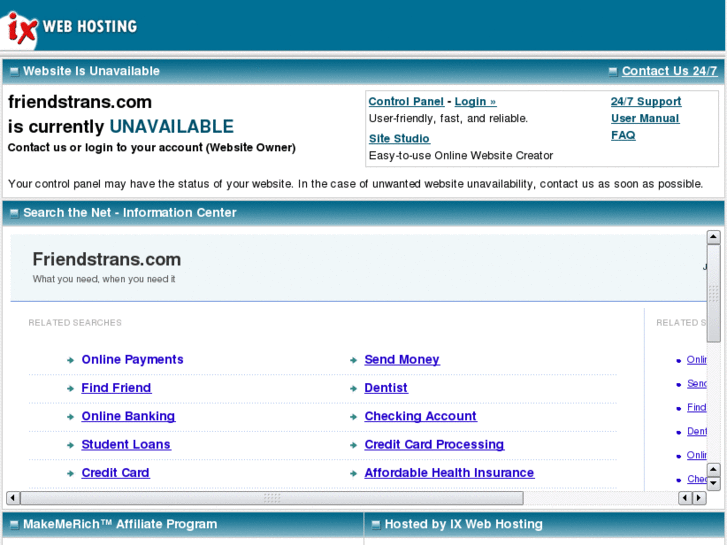Click the horizontal scrollbar left arrow at far left

(13, 498)
